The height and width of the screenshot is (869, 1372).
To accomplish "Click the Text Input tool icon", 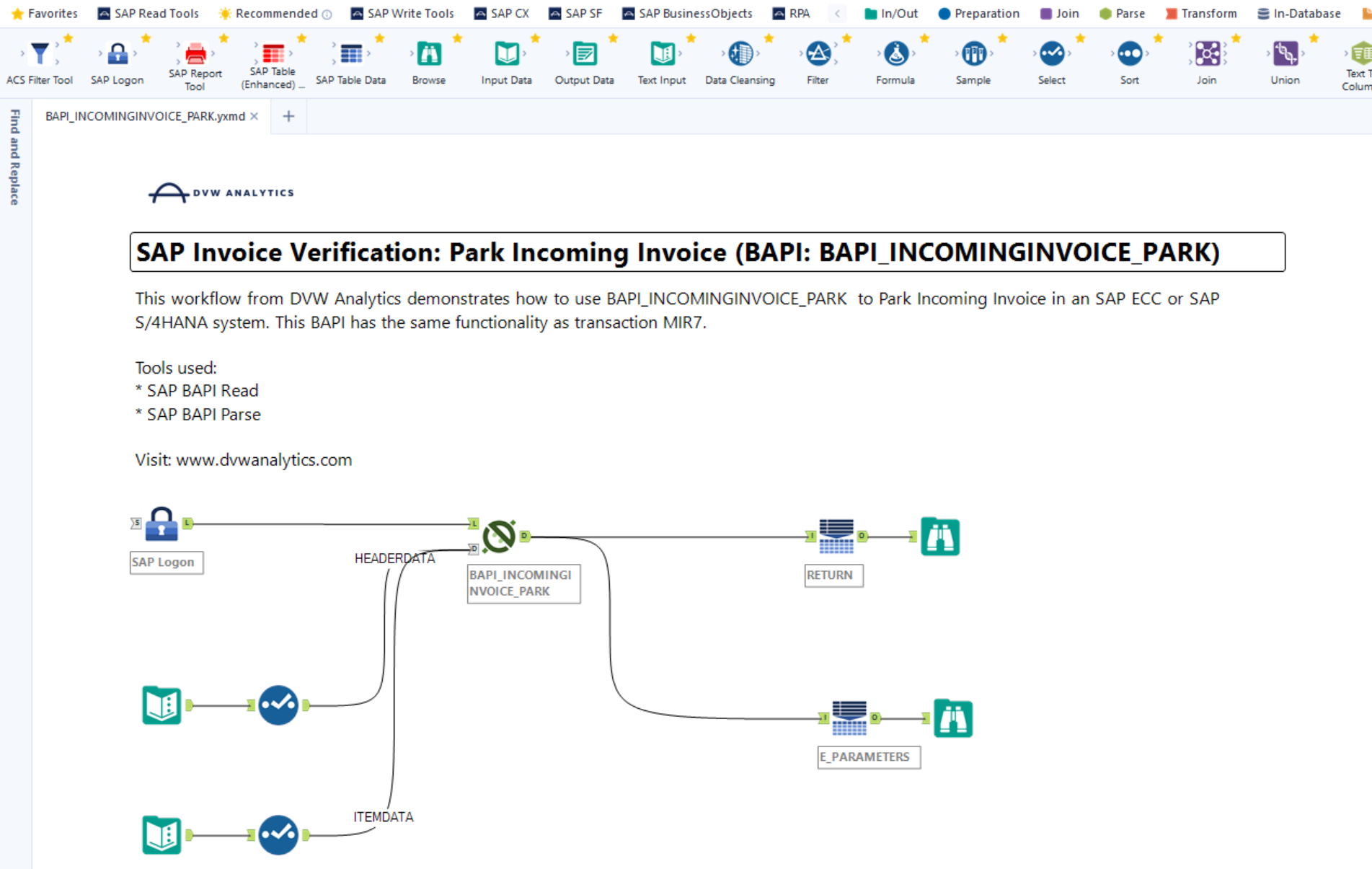I will point(661,54).
